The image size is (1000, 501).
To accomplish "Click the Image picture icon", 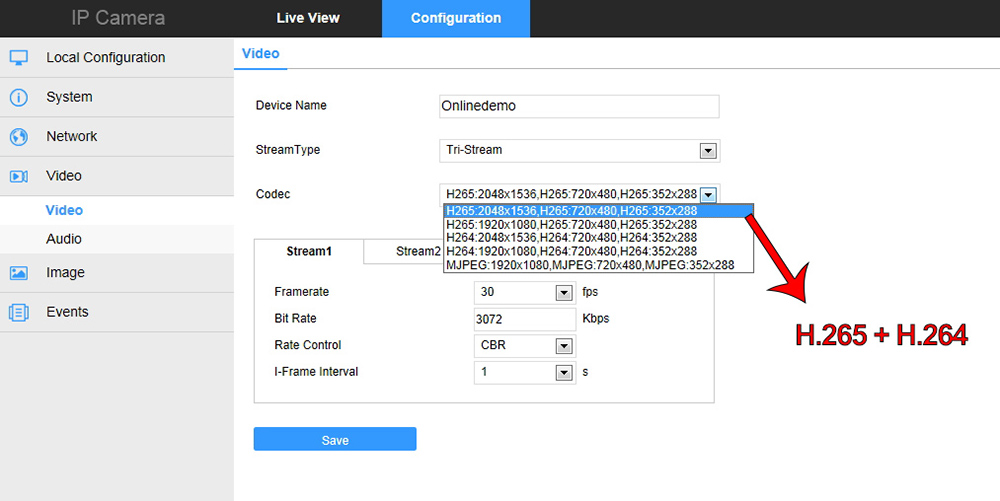I will pos(19,273).
